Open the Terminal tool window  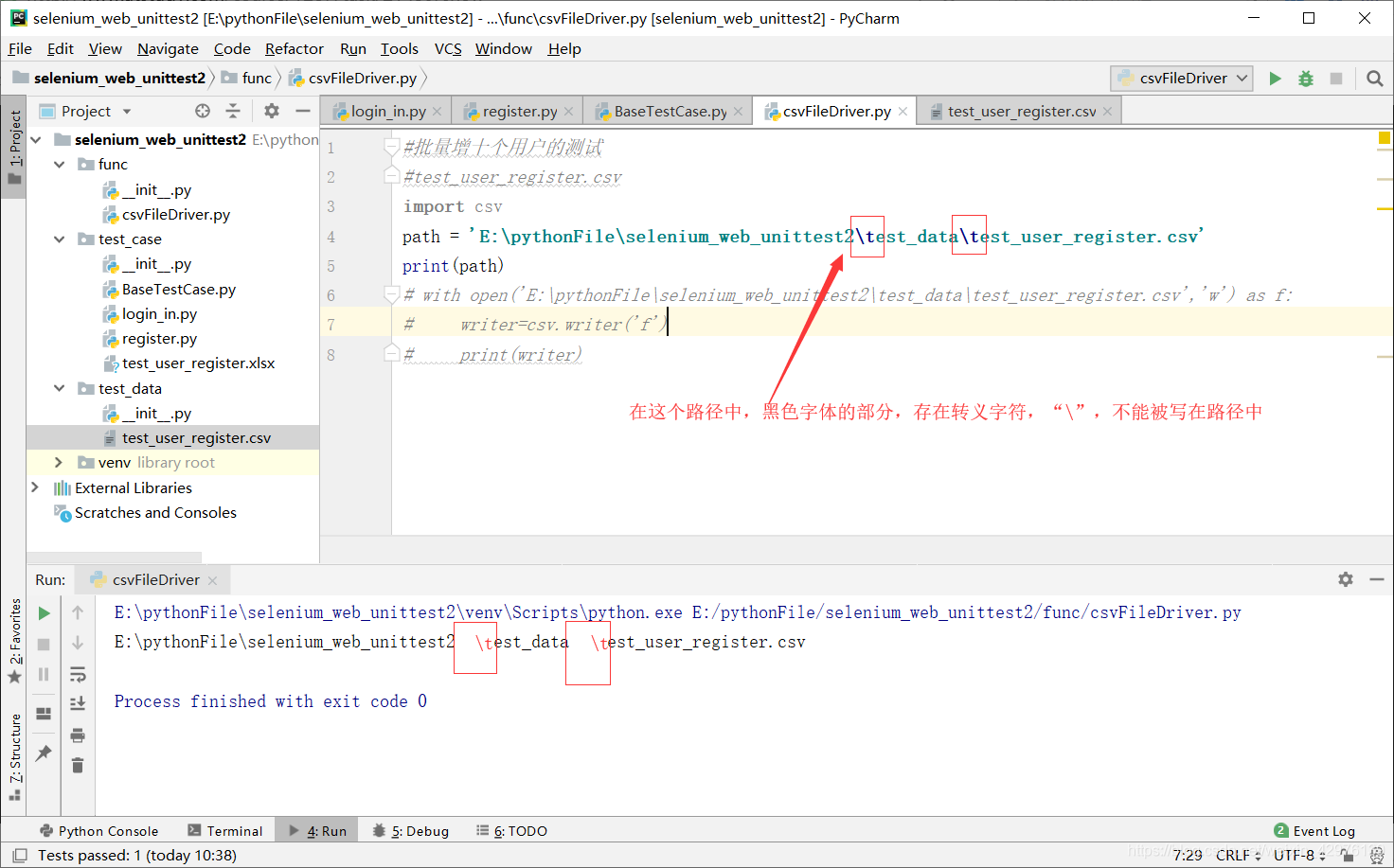[x=225, y=831]
